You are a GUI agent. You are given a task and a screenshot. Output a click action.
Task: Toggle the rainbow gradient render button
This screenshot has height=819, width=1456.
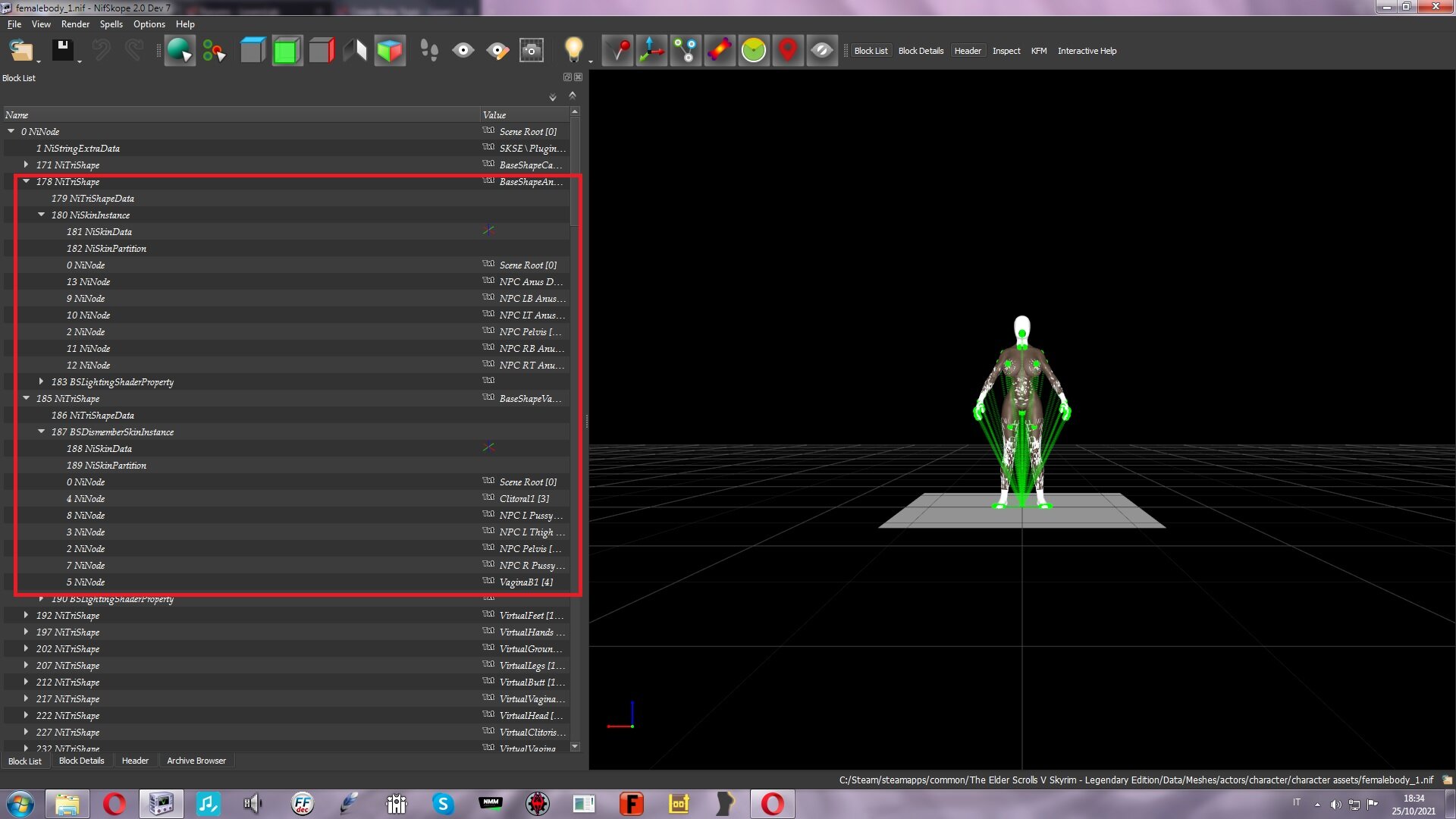[720, 51]
